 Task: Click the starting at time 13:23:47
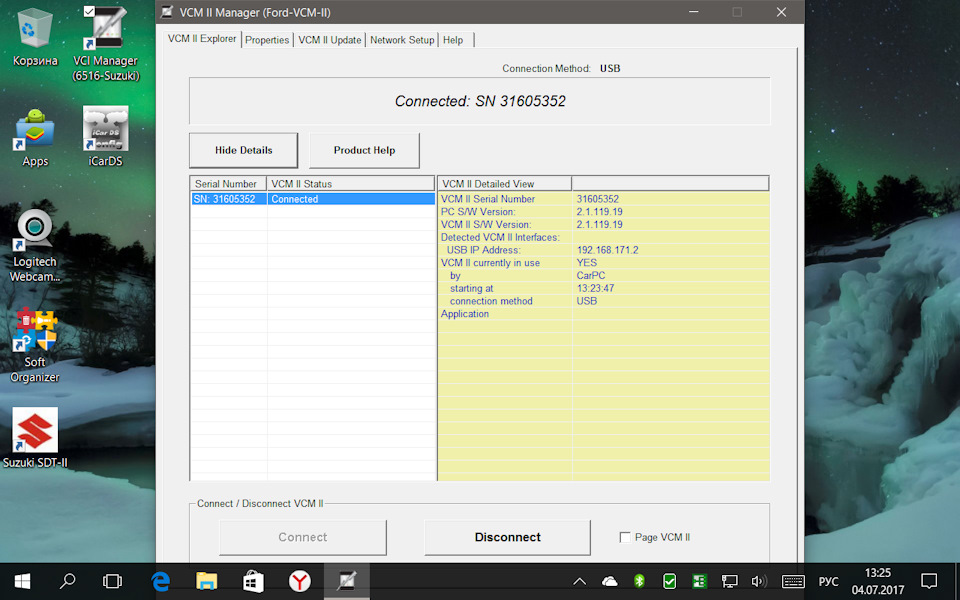coord(595,288)
